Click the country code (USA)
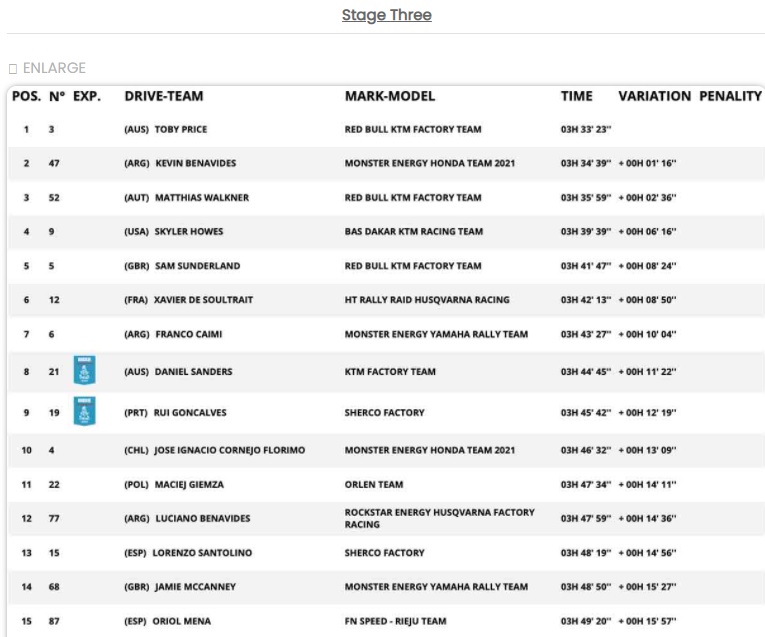The height and width of the screenshot is (637, 765). coord(137,232)
